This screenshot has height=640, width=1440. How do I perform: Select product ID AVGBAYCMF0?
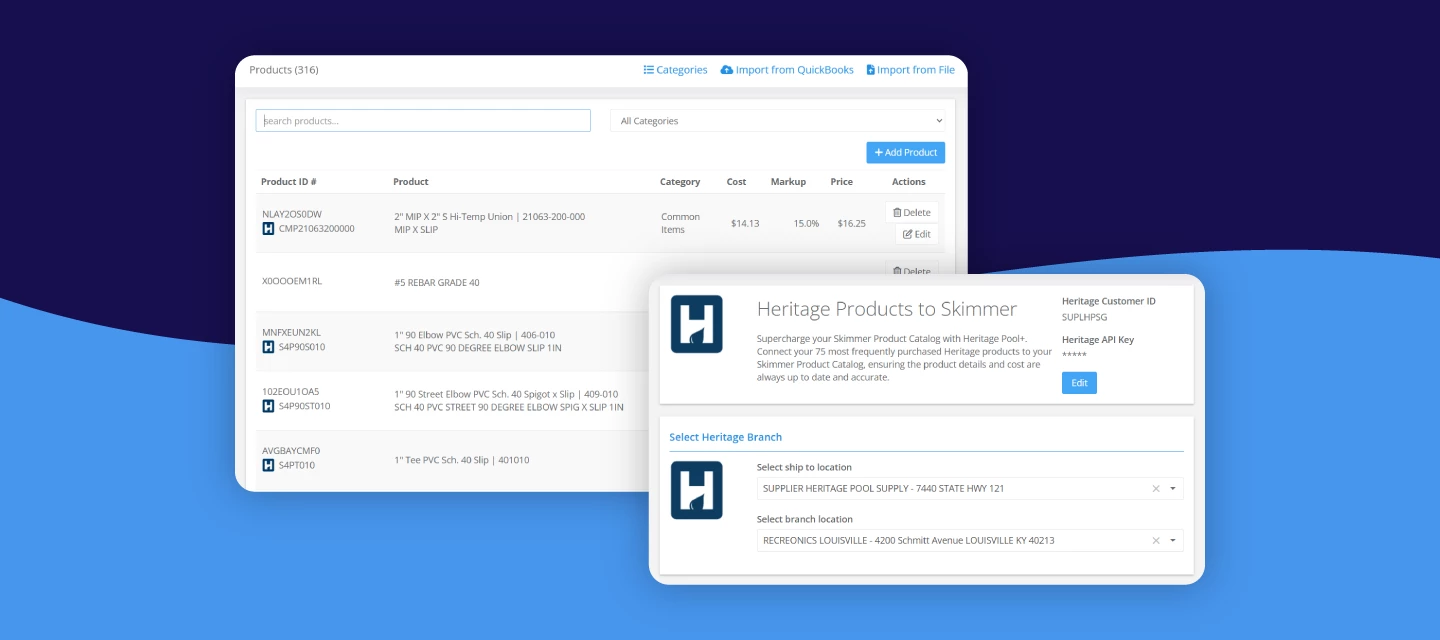point(291,450)
